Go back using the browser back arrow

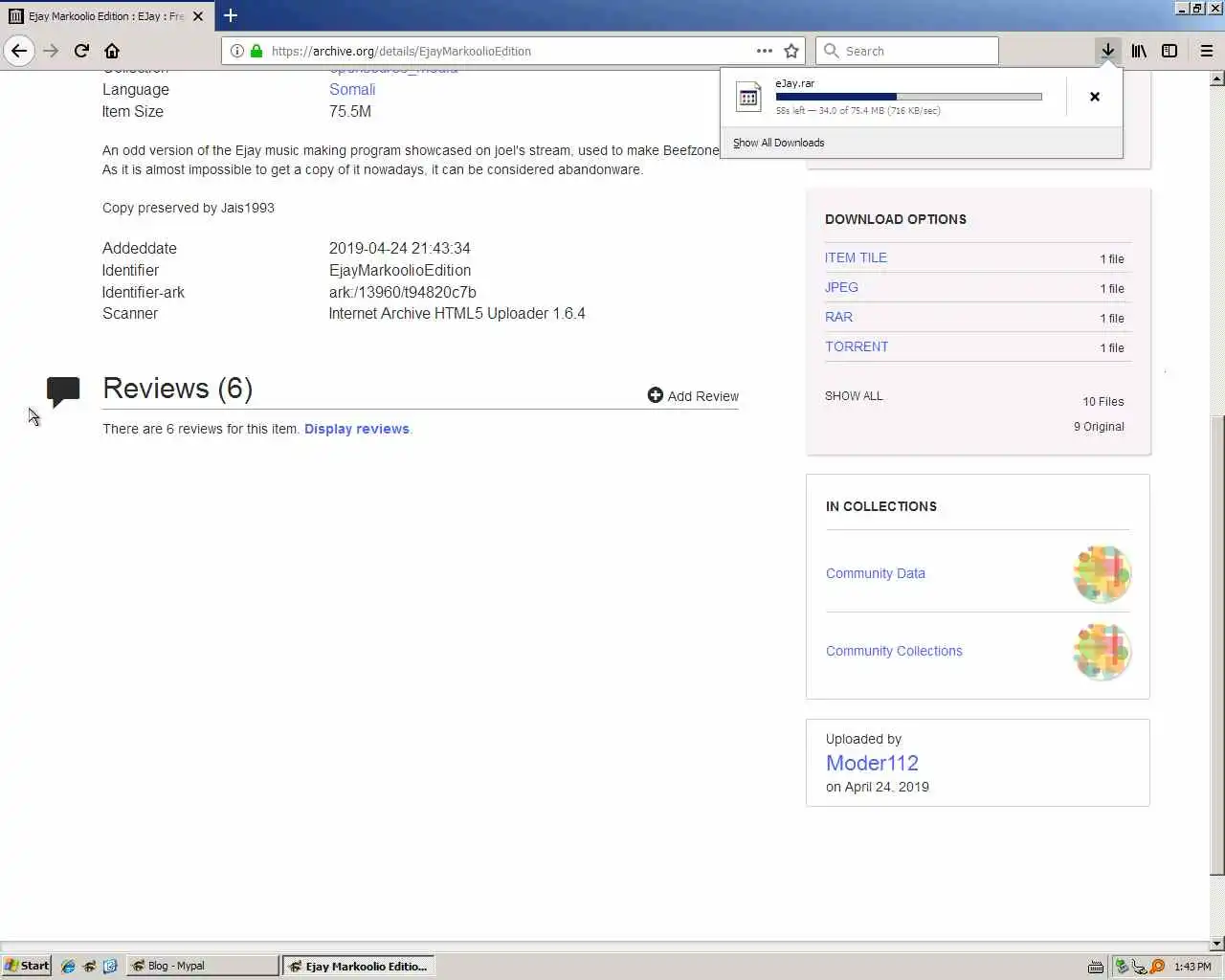19,51
